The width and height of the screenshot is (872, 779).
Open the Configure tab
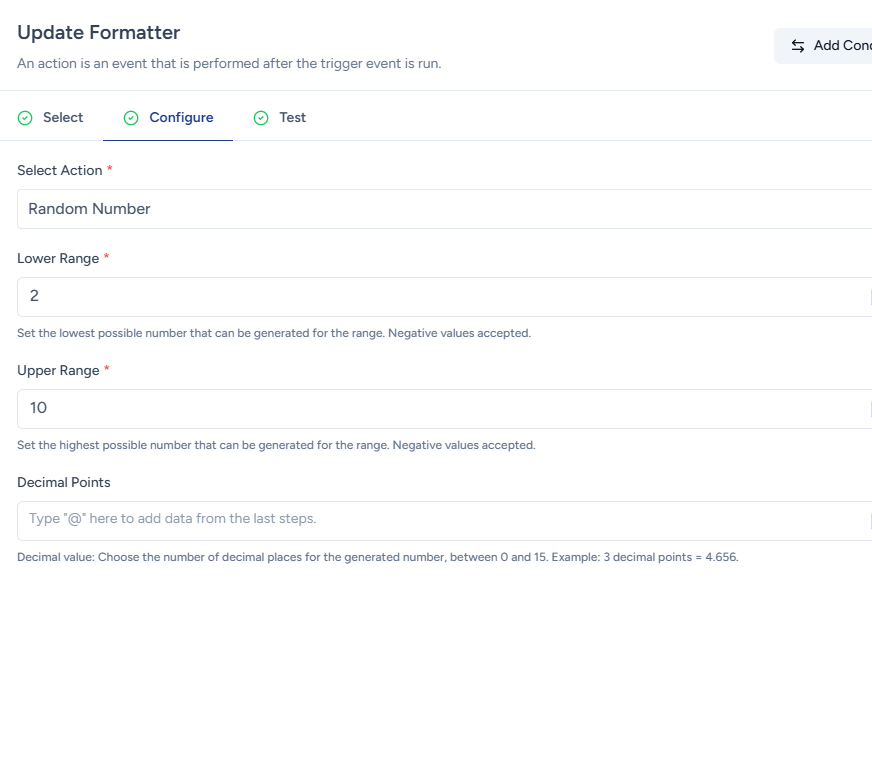click(181, 118)
